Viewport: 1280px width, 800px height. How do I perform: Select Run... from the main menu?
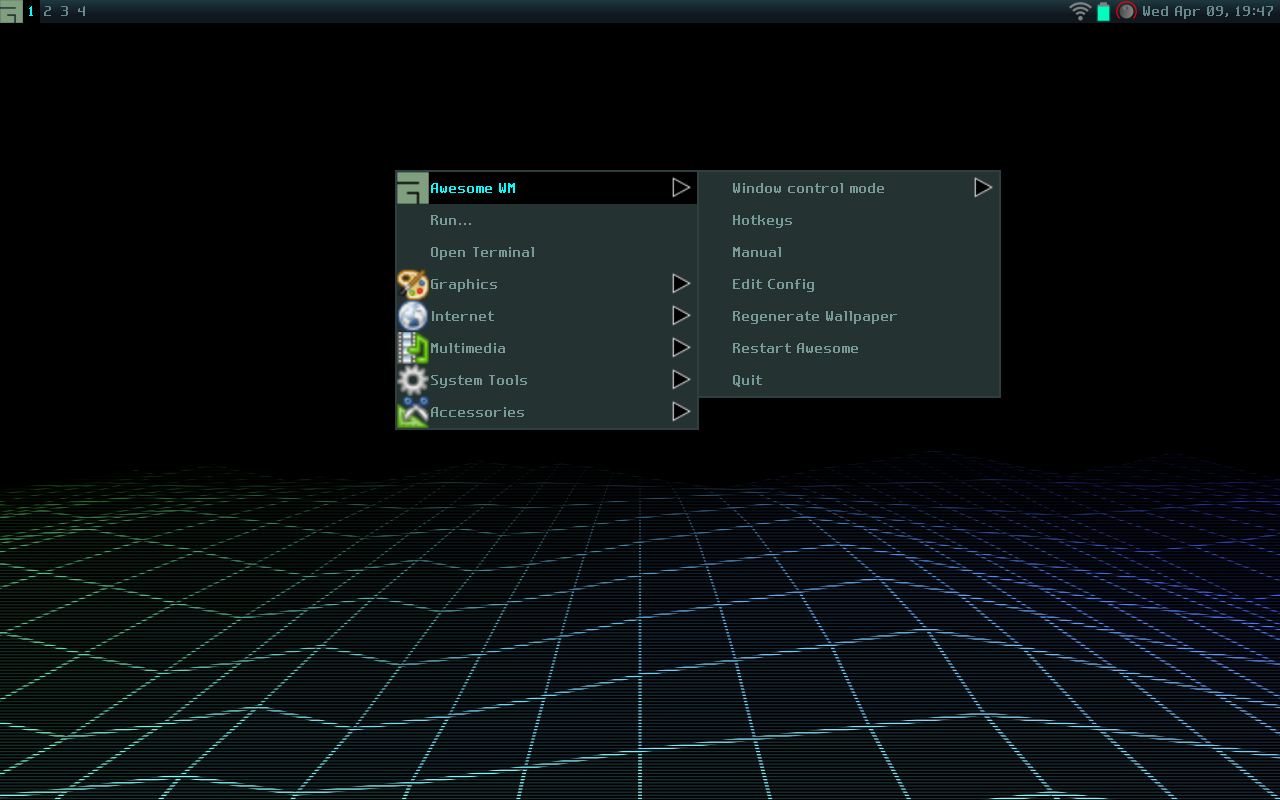pos(547,220)
